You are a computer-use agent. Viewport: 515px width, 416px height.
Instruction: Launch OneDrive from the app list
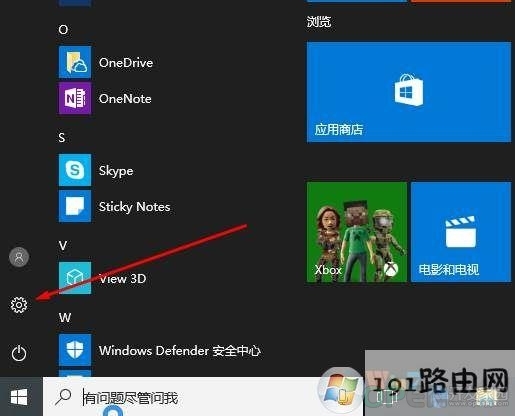coord(75,62)
